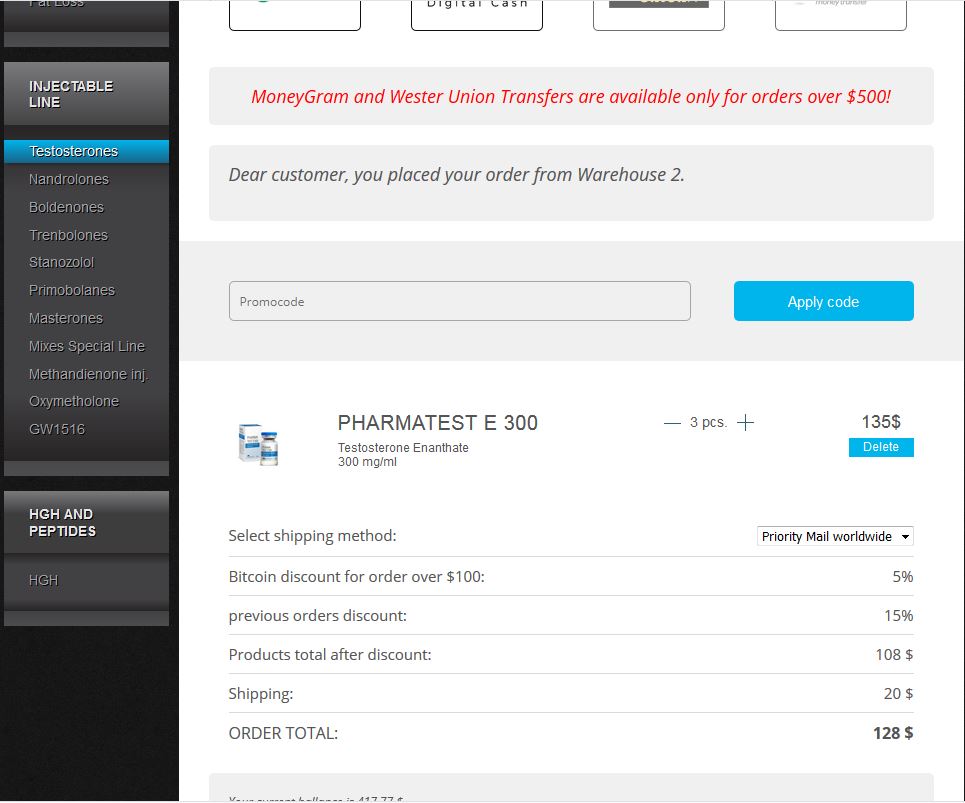Open the Oxymetholone category
The image size is (965, 803).
(74, 401)
